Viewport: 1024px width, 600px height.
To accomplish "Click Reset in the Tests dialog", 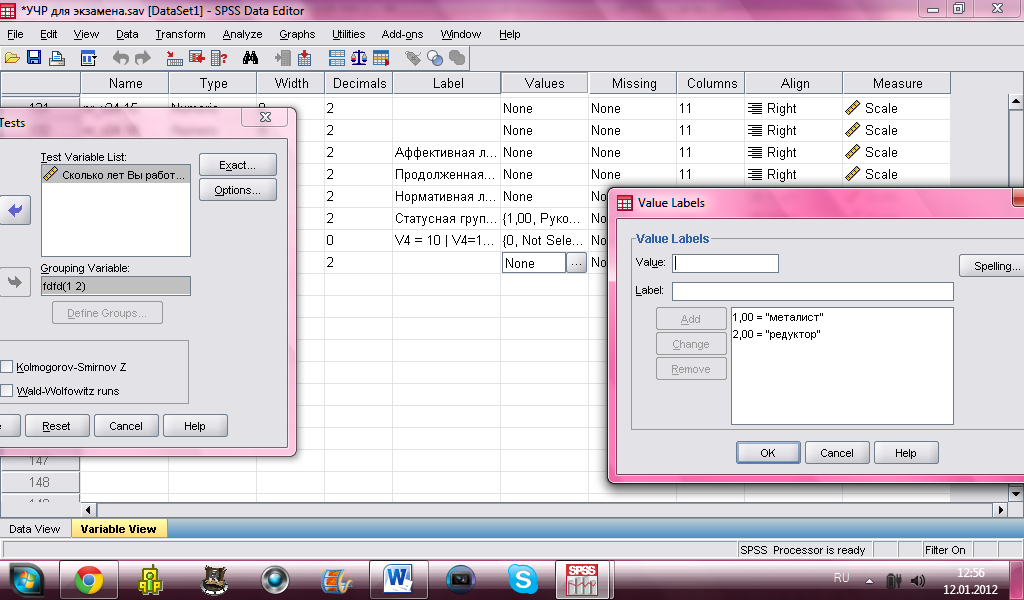I will click(56, 426).
